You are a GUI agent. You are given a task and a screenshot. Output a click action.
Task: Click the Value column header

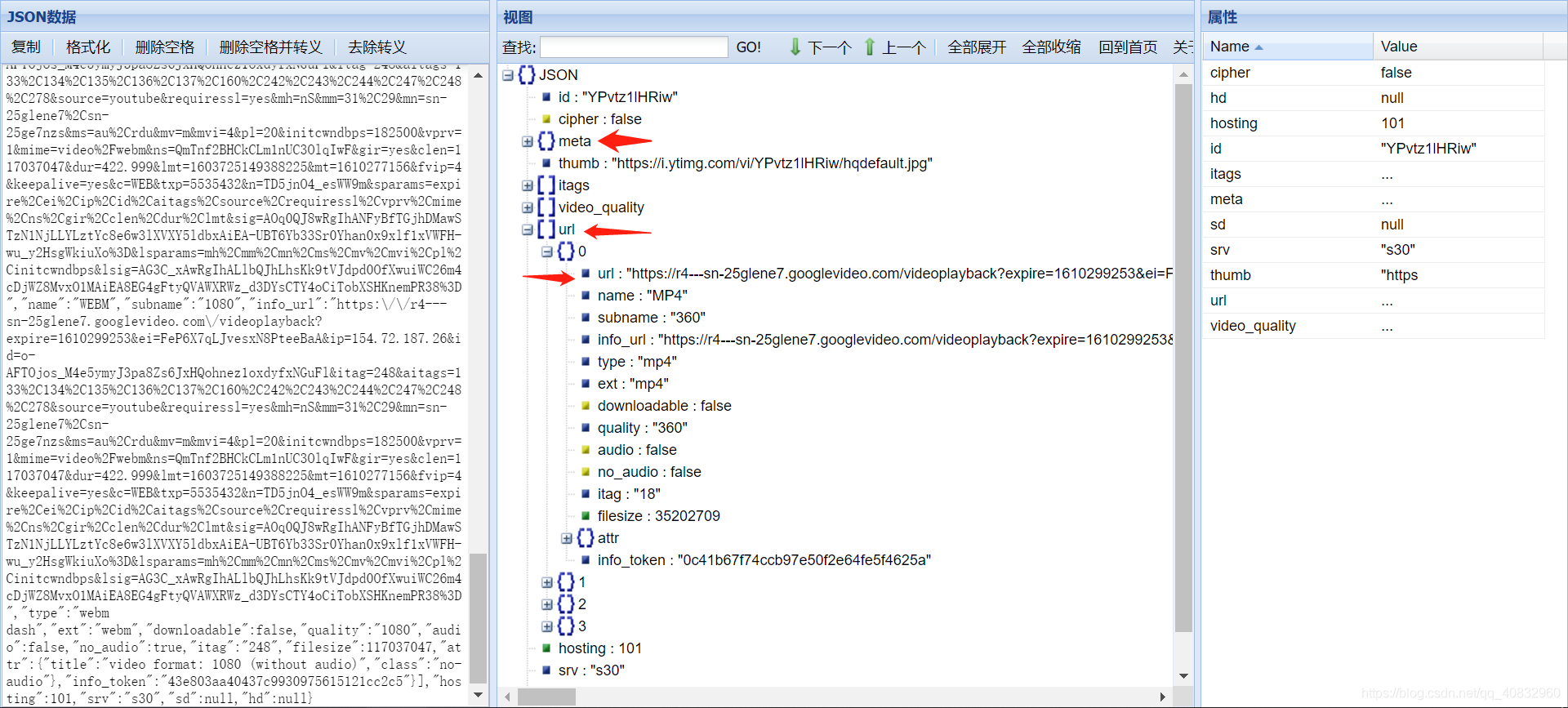(x=1458, y=47)
